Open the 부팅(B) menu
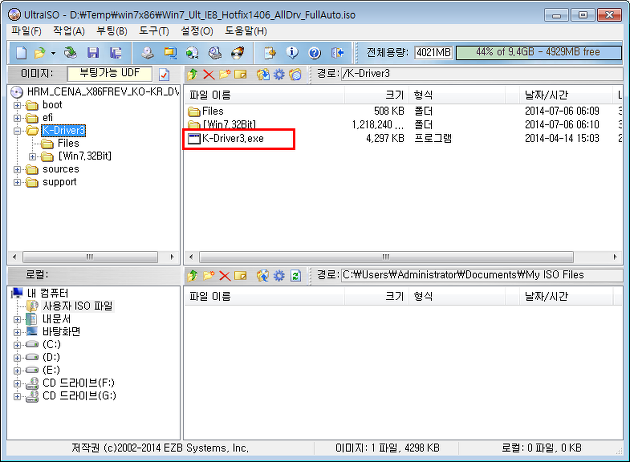 pyautogui.click(x=112, y=31)
